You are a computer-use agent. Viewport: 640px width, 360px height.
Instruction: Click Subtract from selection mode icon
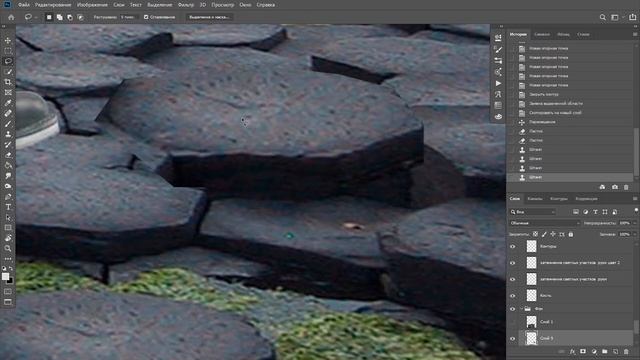coord(70,17)
